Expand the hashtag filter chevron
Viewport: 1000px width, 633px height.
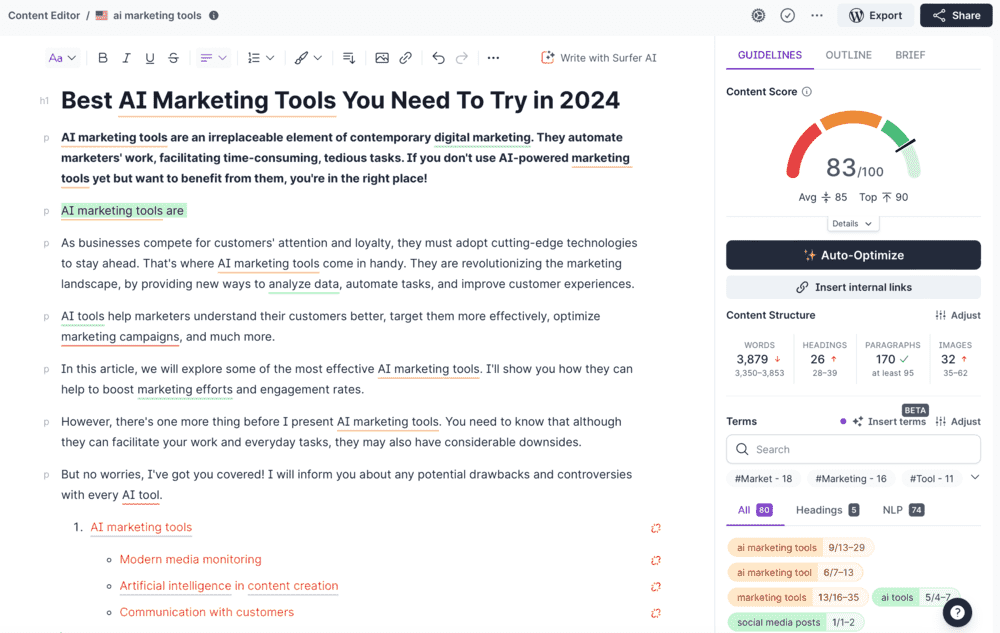click(975, 477)
